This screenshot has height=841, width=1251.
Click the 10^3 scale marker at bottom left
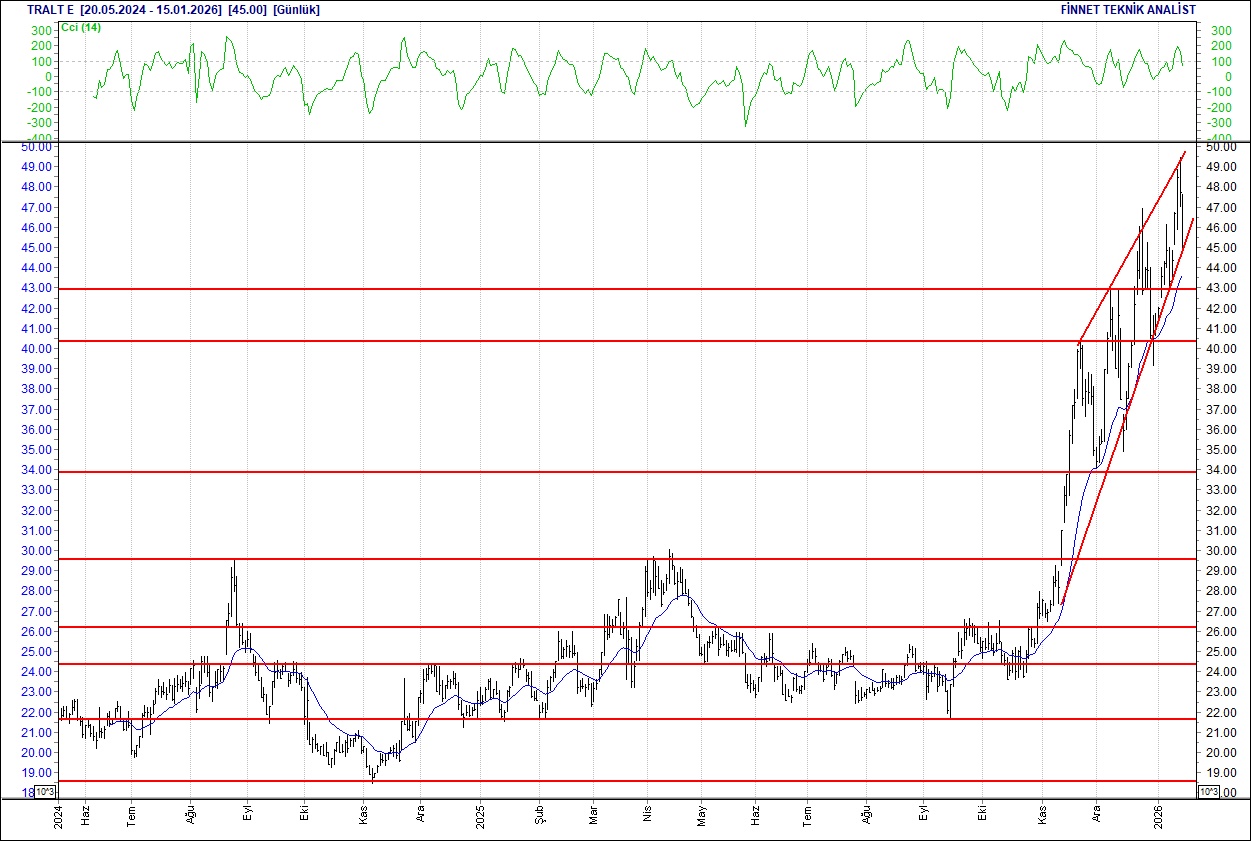click(44, 790)
